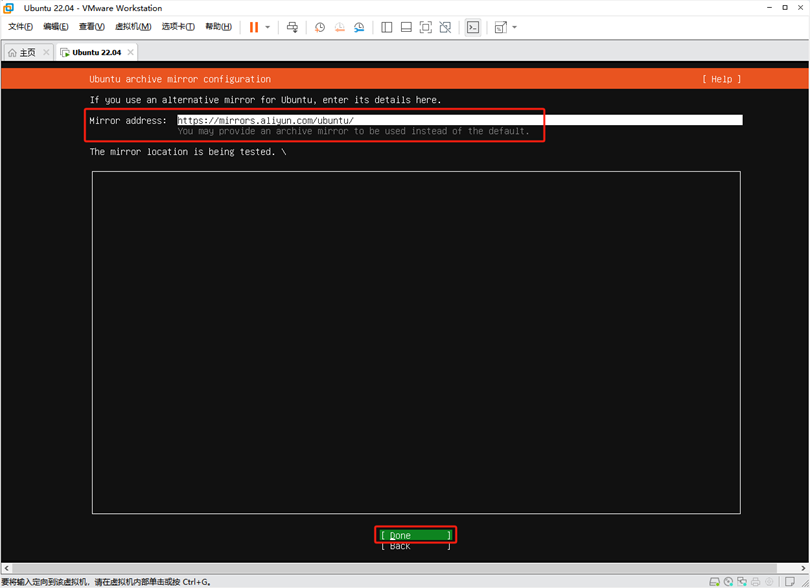Toggle the library sidebar panel icon

(x=386, y=27)
